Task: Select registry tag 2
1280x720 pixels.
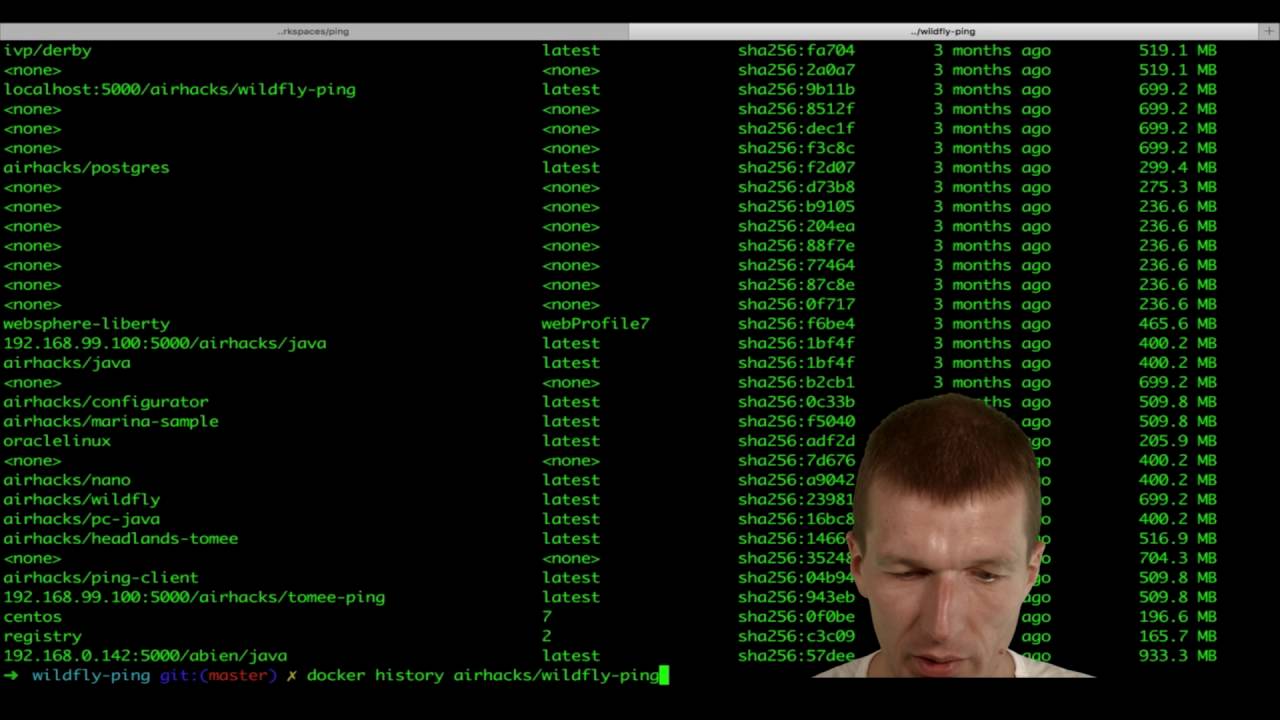Action: click(547, 635)
